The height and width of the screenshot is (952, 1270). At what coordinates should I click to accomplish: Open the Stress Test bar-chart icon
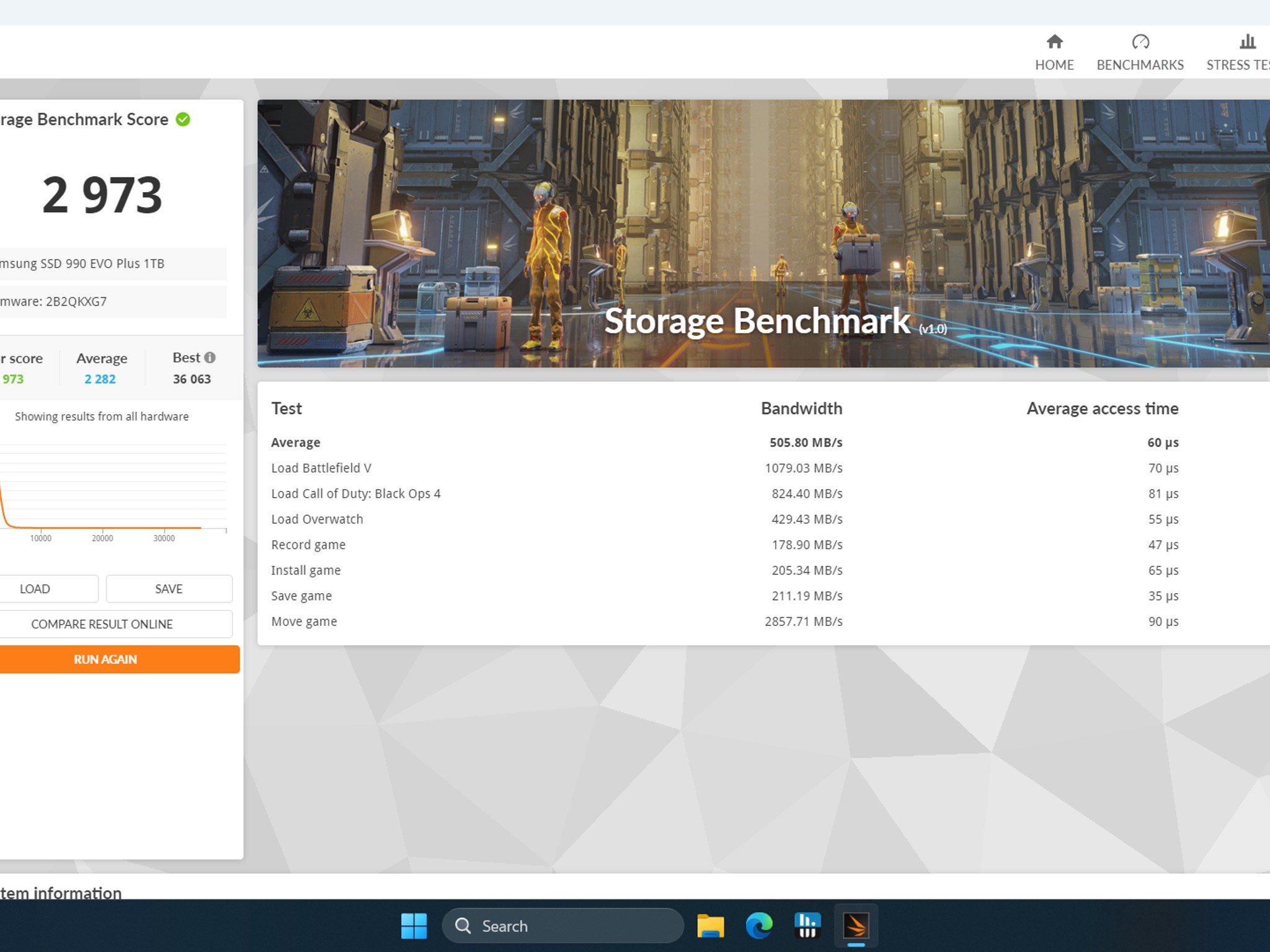(1246, 42)
